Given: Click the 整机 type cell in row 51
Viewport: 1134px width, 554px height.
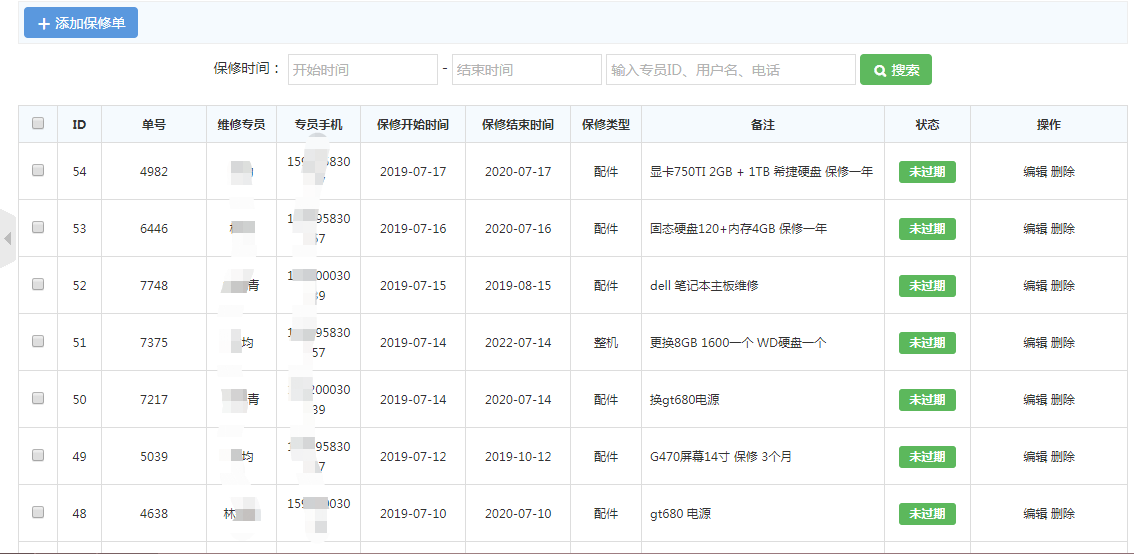Looking at the screenshot, I should [606, 342].
